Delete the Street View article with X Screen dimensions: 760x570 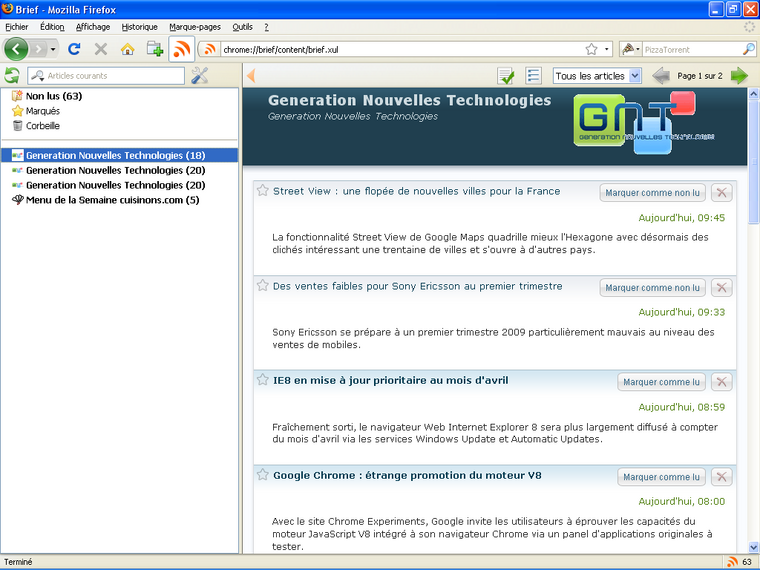point(721,192)
